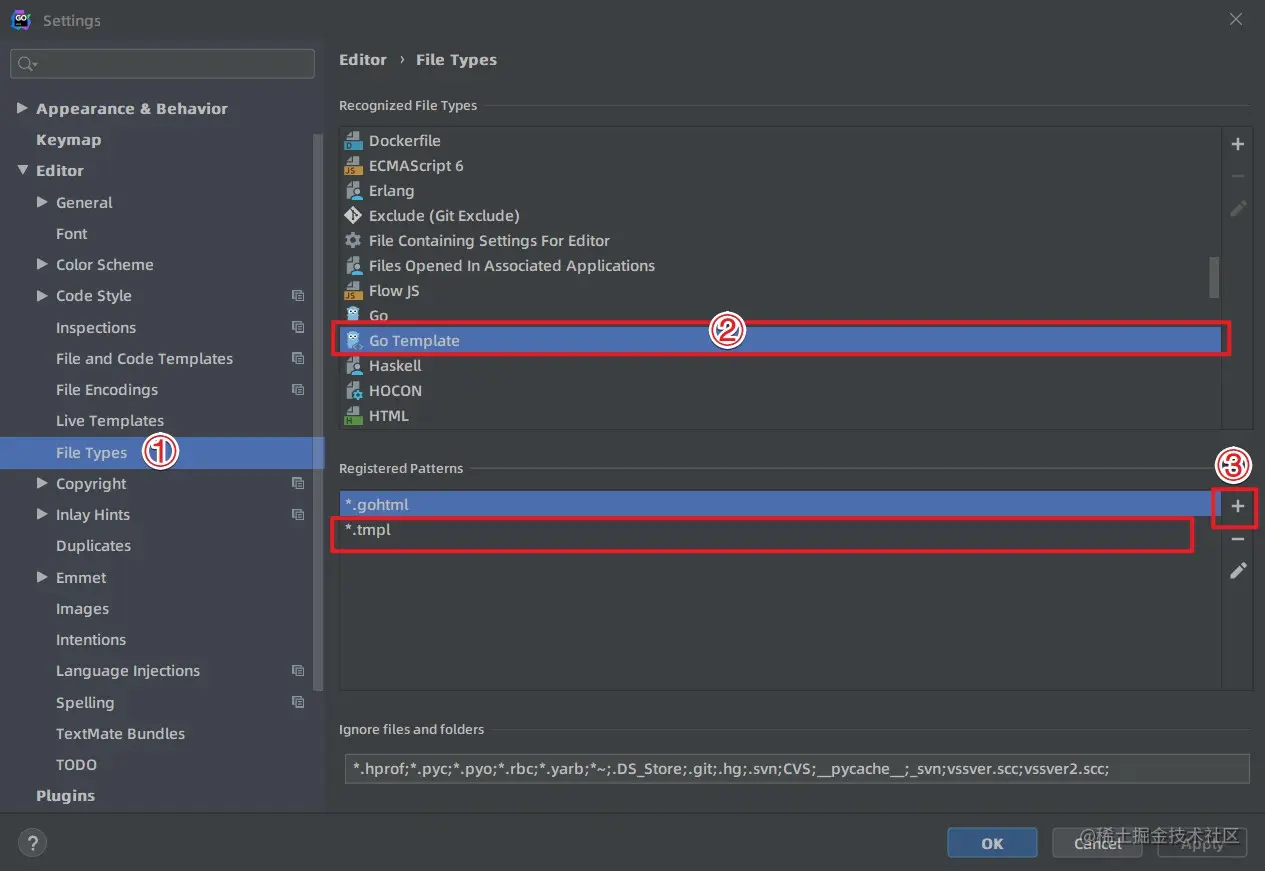Viewport: 1265px width, 871px height.
Task: Collapse the Editor section arrow
Action: click(x=22, y=171)
